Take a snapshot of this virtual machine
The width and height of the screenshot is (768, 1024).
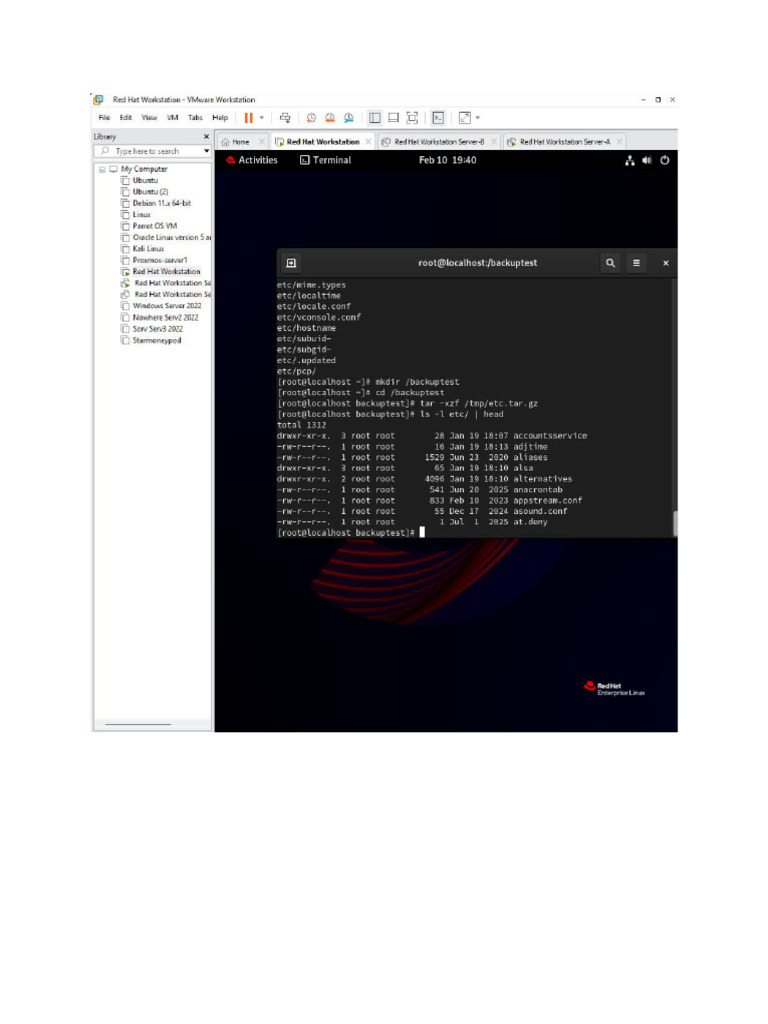pyautogui.click(x=311, y=118)
